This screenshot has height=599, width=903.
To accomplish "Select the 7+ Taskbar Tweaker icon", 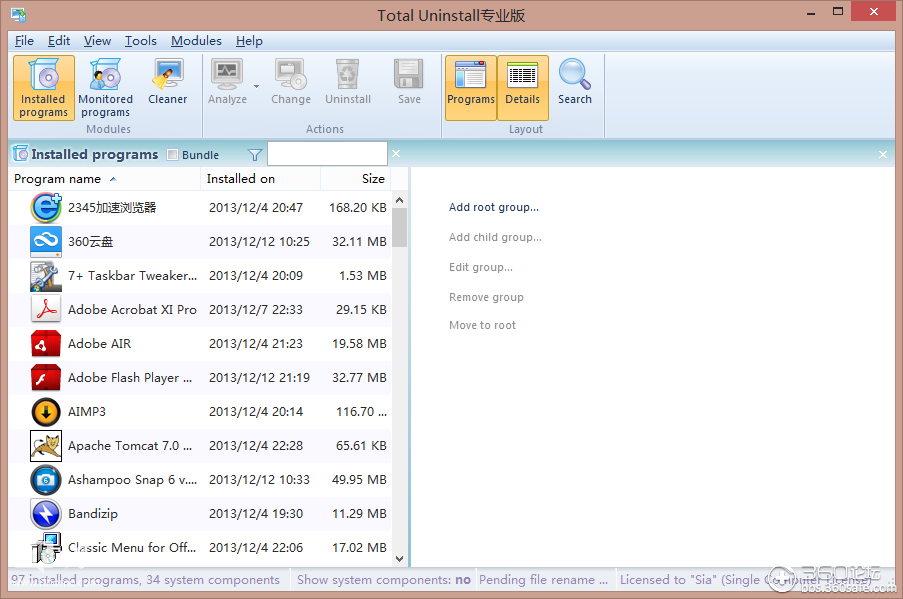I will 46,276.
